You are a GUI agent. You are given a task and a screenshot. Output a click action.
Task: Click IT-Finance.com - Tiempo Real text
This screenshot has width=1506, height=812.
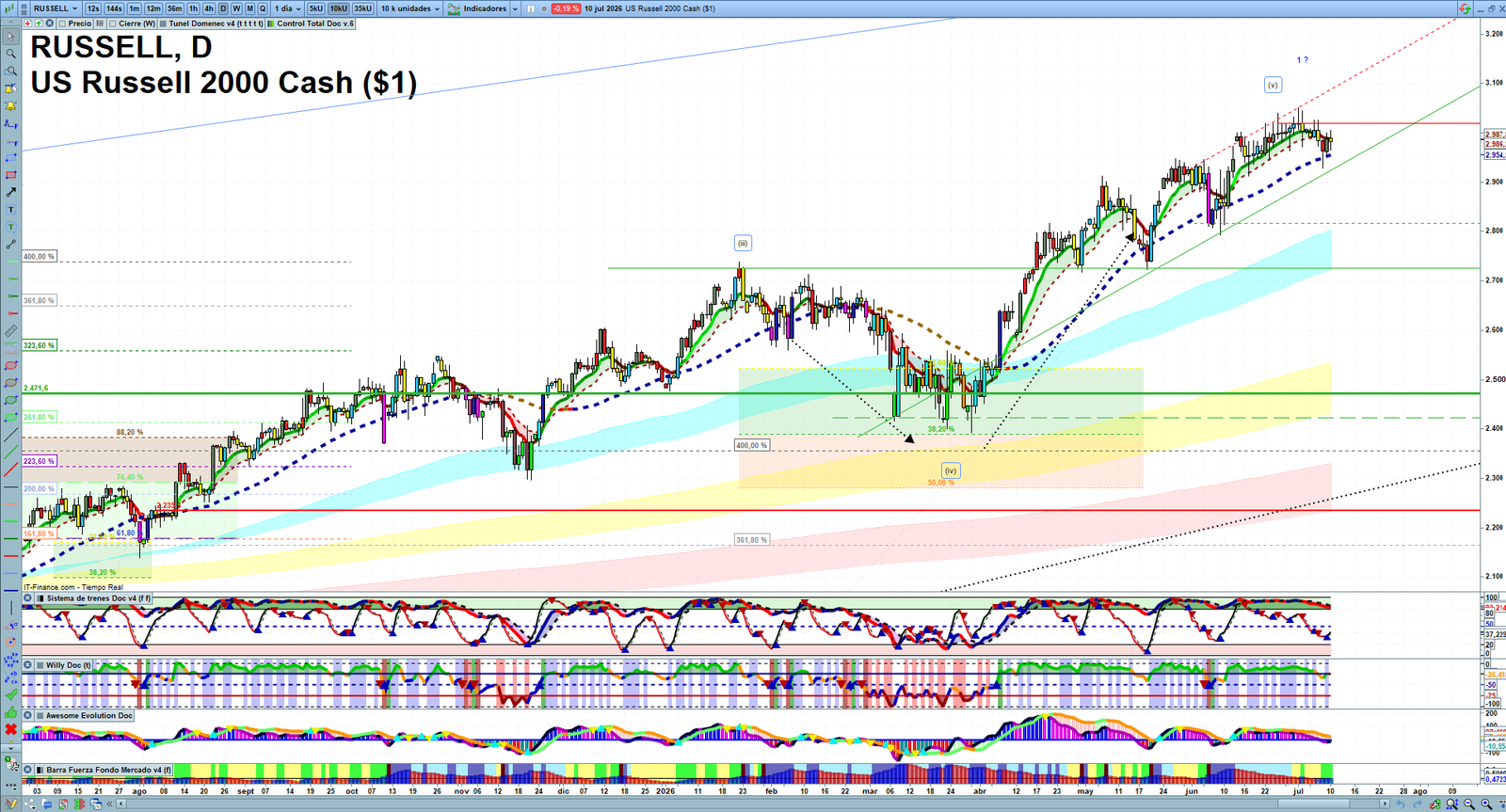pyautogui.click(x=73, y=587)
